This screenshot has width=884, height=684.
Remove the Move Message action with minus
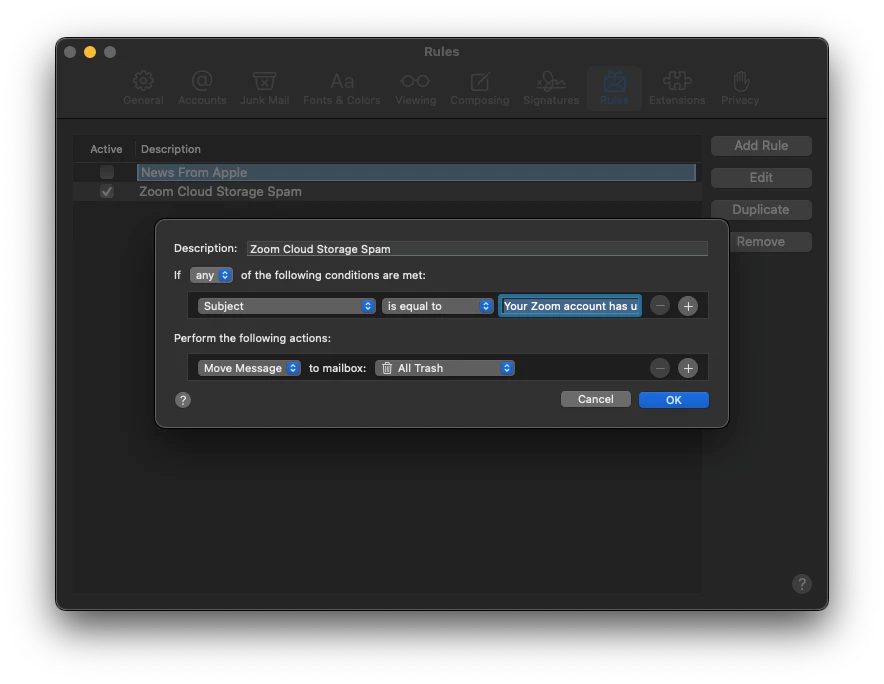(x=660, y=368)
